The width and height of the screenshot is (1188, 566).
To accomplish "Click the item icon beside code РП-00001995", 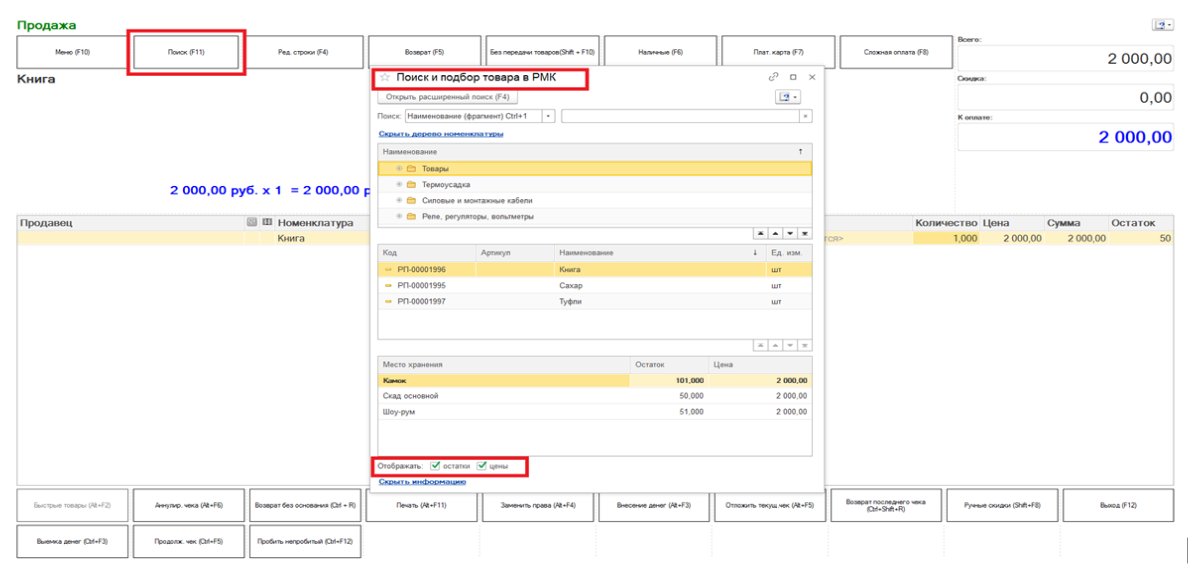I will 388,285.
